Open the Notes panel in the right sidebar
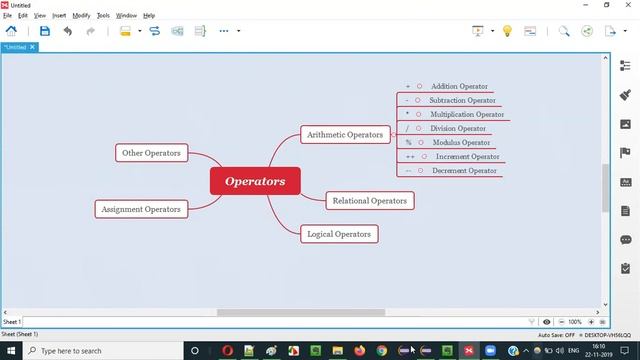This screenshot has width=640, height=360. (x=625, y=211)
